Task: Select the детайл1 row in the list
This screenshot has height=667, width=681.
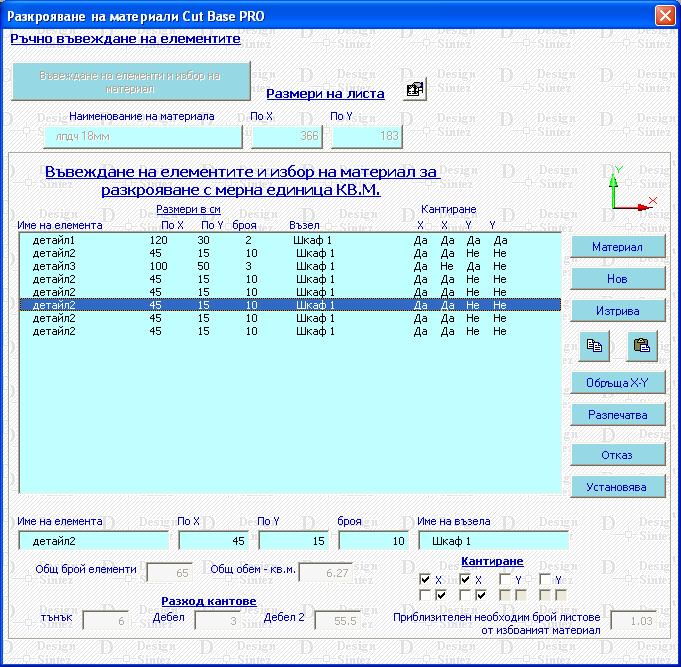Action: 290,240
